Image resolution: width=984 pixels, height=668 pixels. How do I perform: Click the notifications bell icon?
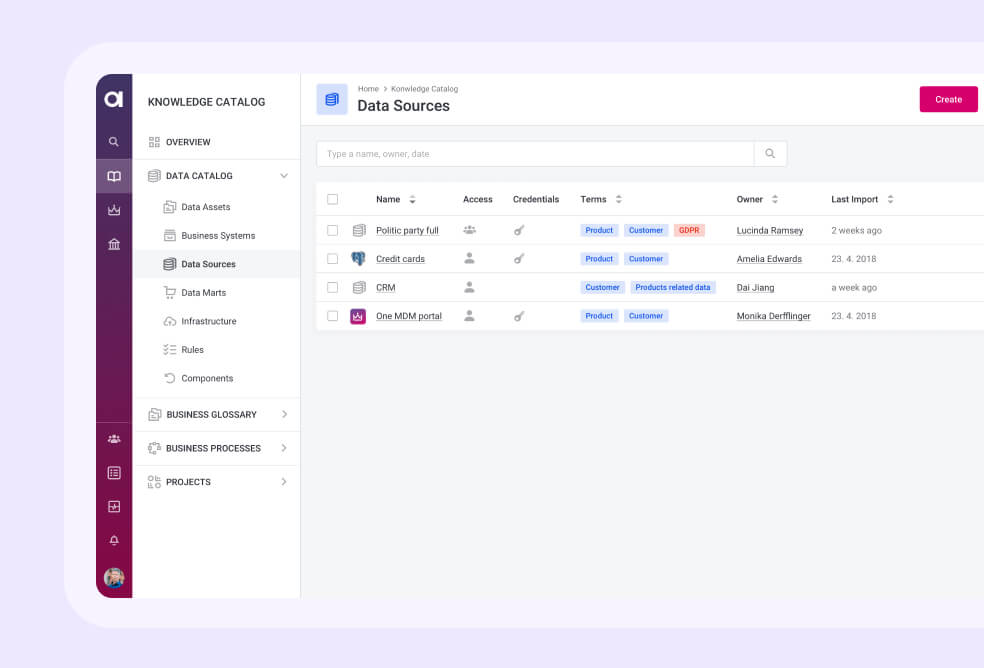tap(114, 541)
